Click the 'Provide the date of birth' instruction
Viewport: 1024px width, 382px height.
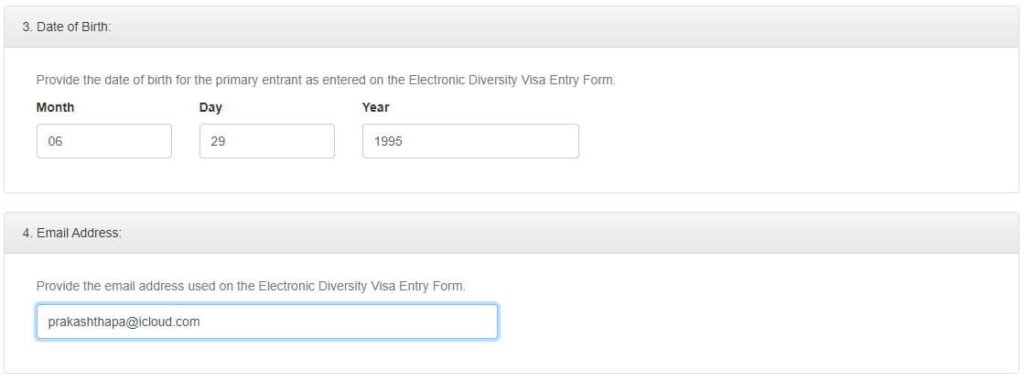326,80
